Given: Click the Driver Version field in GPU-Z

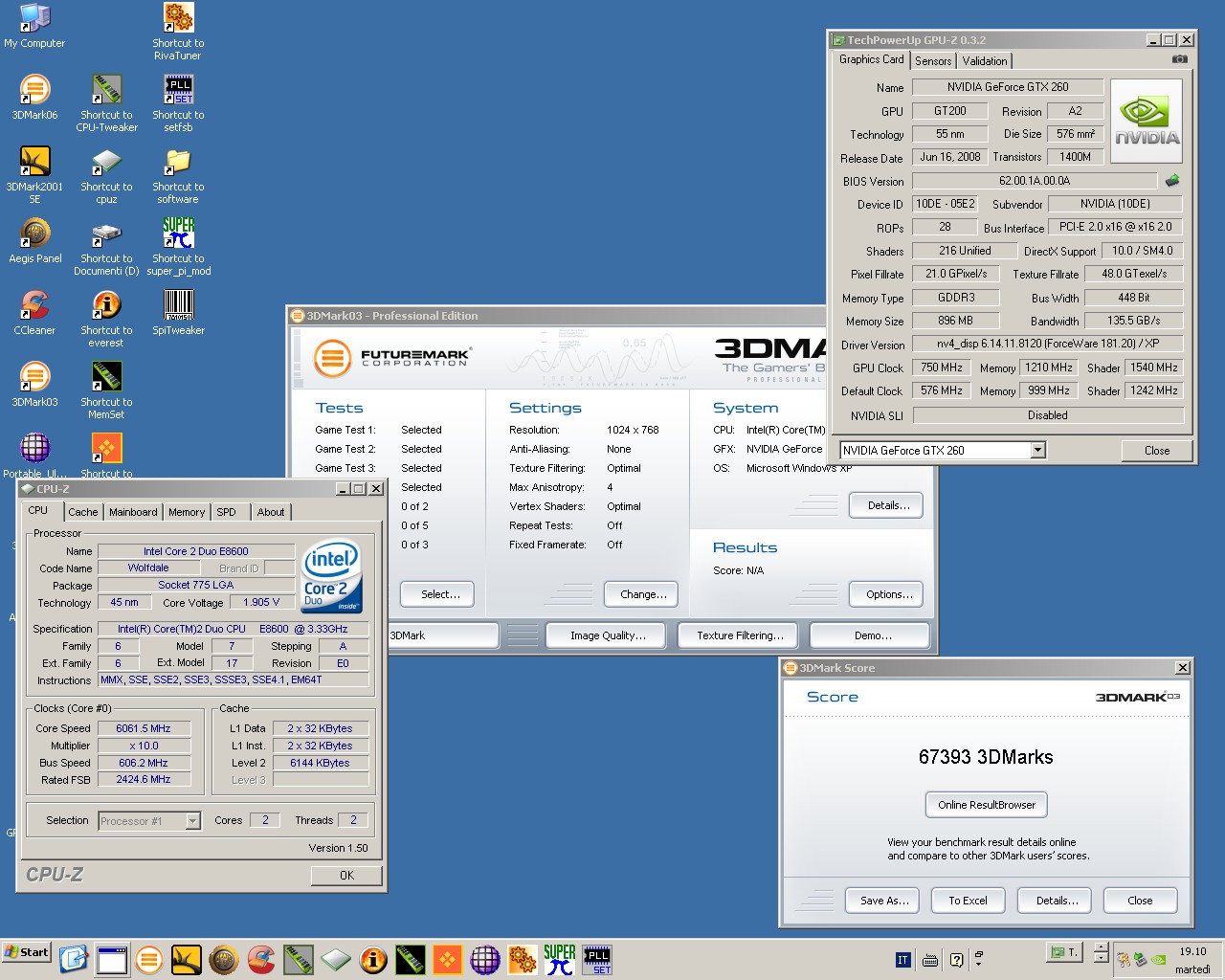Looking at the screenshot, I should pyautogui.click(x=1047, y=344).
